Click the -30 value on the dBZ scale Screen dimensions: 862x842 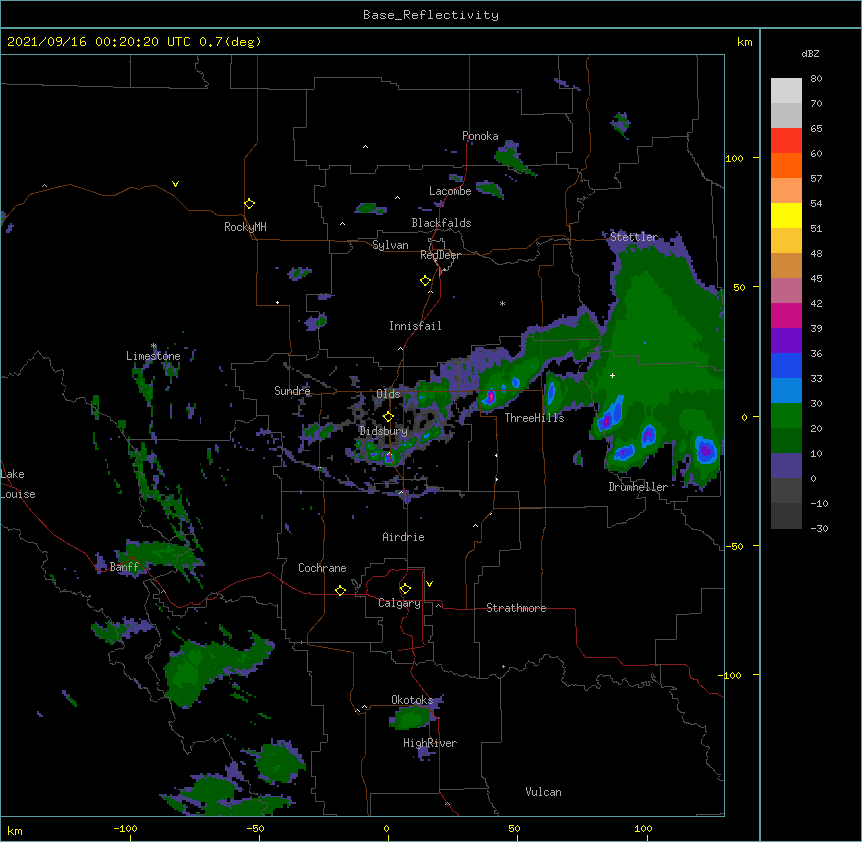[x=819, y=528]
